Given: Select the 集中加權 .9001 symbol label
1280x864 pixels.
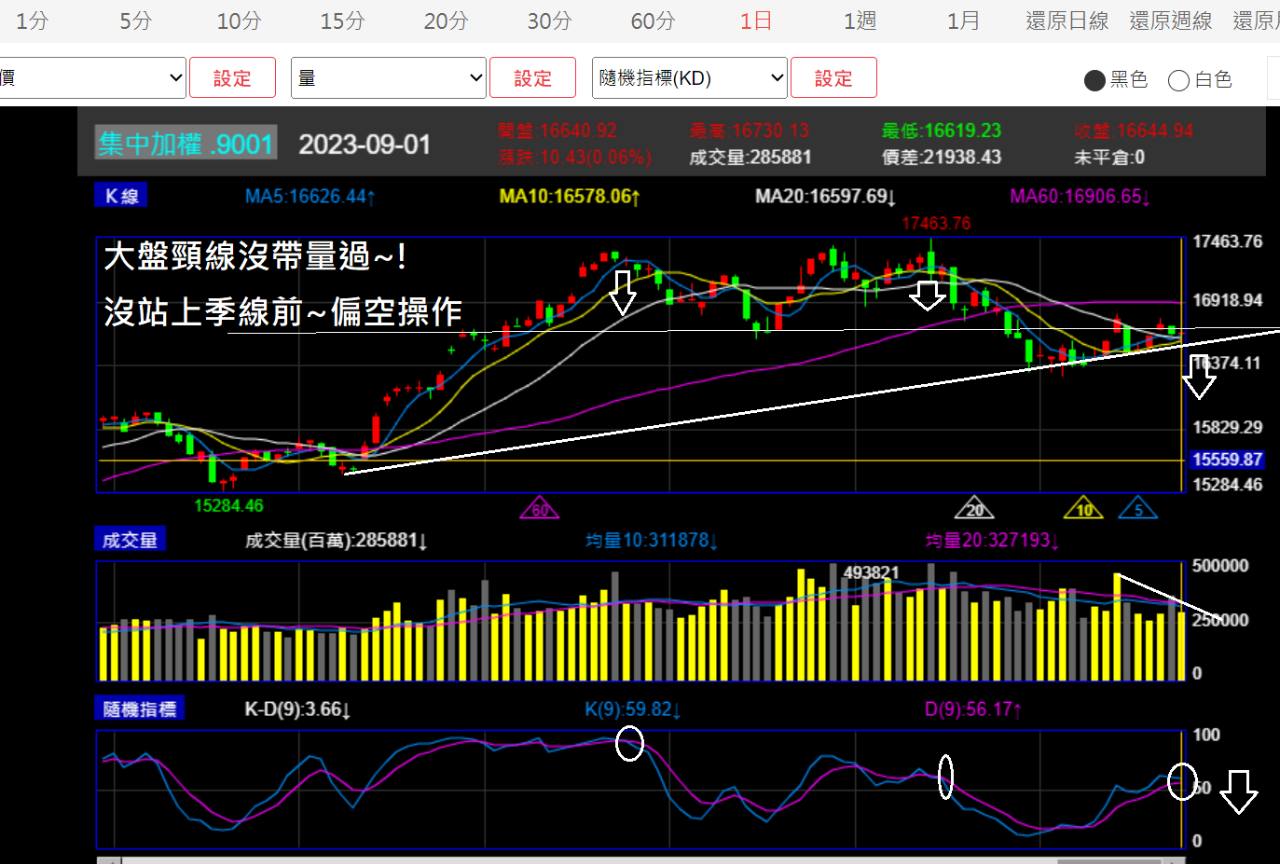Looking at the screenshot, I should 185,144.
